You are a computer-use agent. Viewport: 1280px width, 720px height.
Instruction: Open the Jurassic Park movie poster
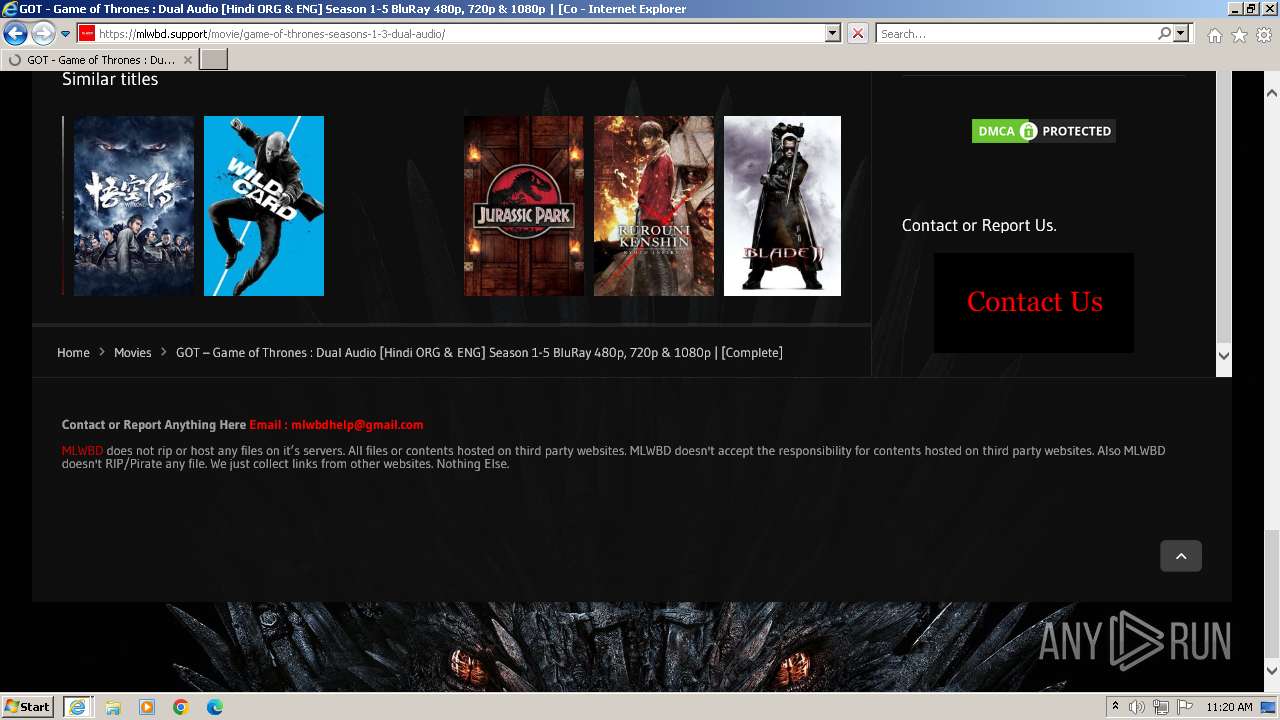coord(524,206)
